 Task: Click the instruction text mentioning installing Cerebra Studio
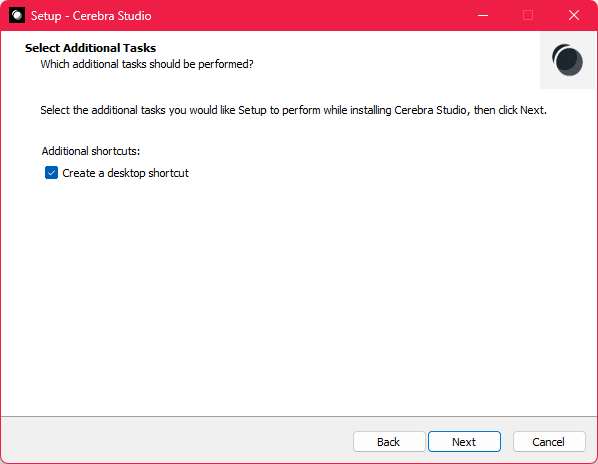click(293, 110)
